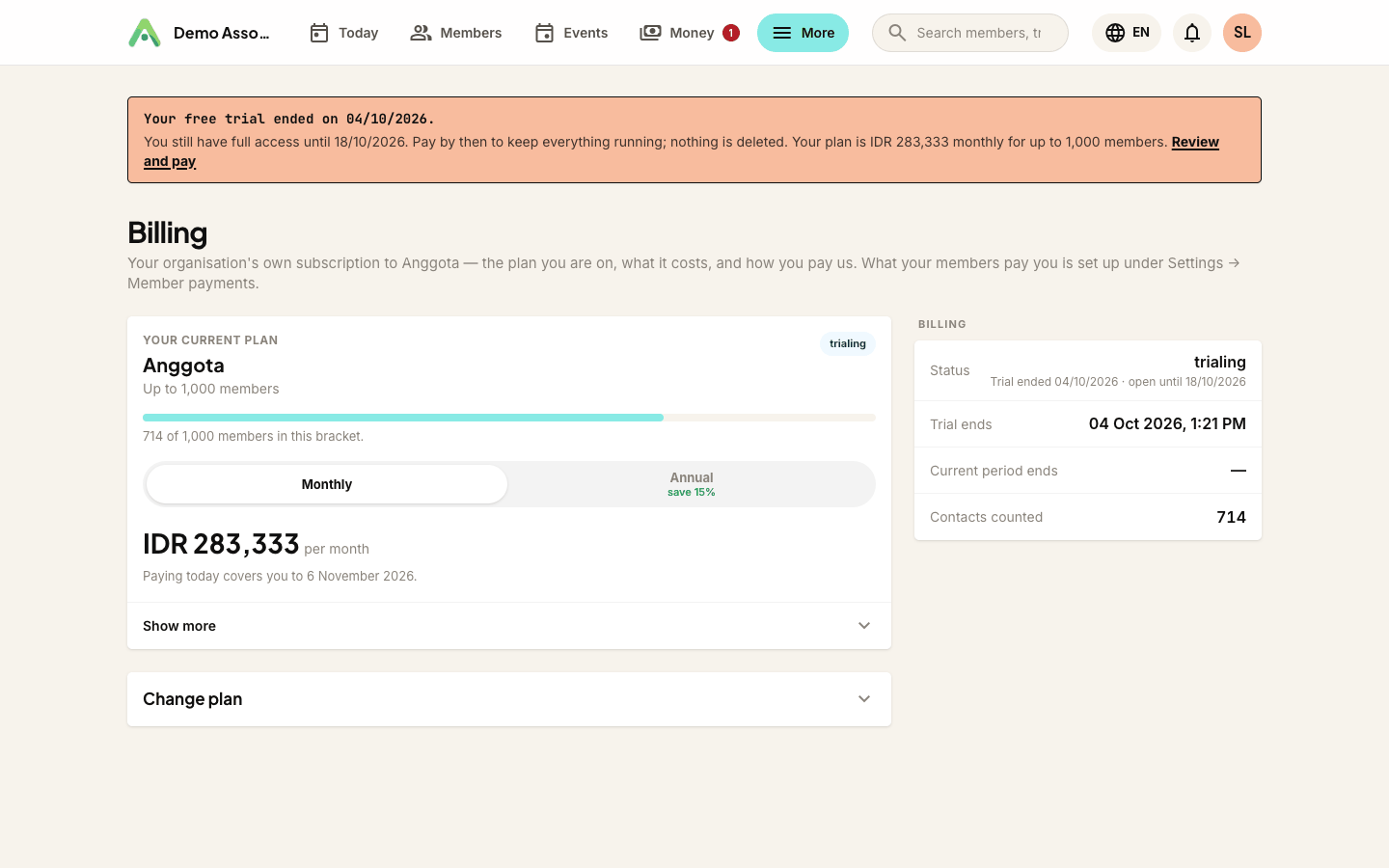Click the Billing page heading
This screenshot has width=1389, height=868.
168,232
